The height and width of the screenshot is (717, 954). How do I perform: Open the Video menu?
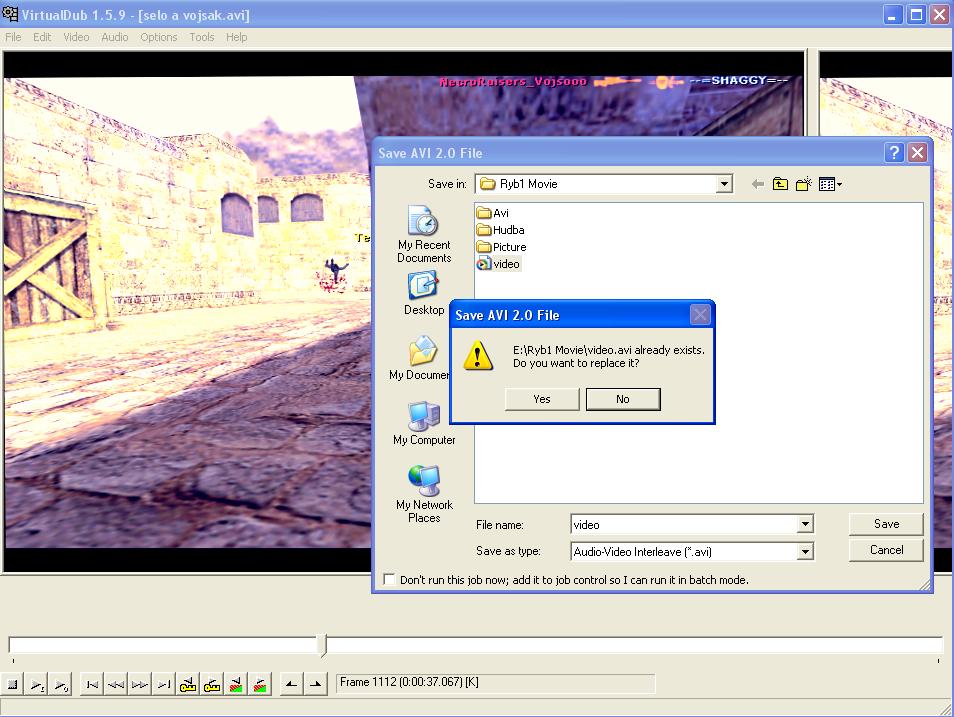tap(76, 37)
